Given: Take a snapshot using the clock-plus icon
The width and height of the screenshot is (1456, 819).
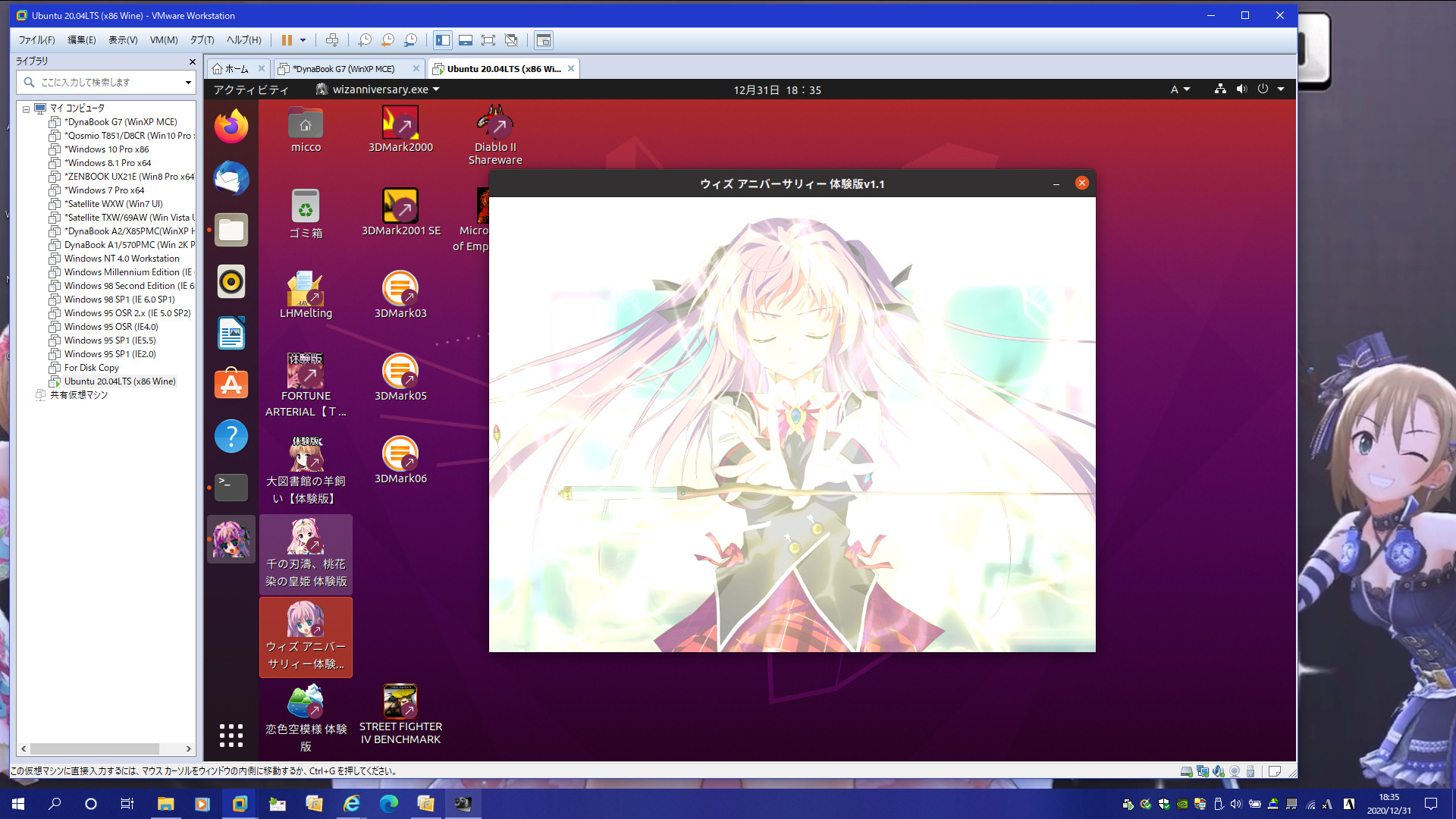Looking at the screenshot, I should click(365, 40).
